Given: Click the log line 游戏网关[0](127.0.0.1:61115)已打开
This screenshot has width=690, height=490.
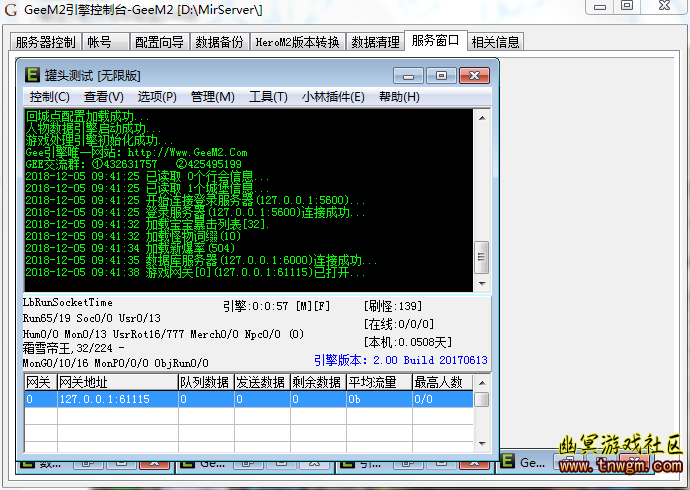Looking at the screenshot, I should [x=195, y=272].
